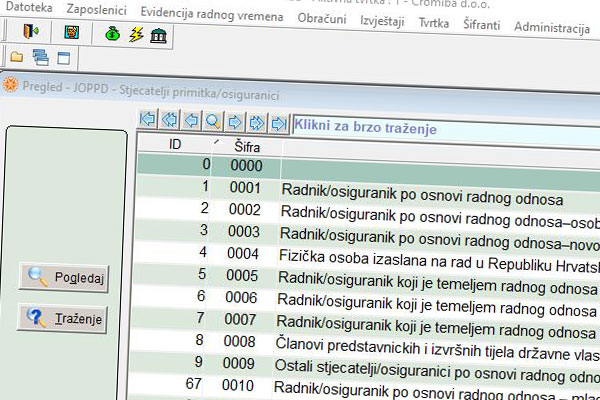Click the yellow lightning bolt icon
Screen dimensions: 600x400
(x=136, y=35)
